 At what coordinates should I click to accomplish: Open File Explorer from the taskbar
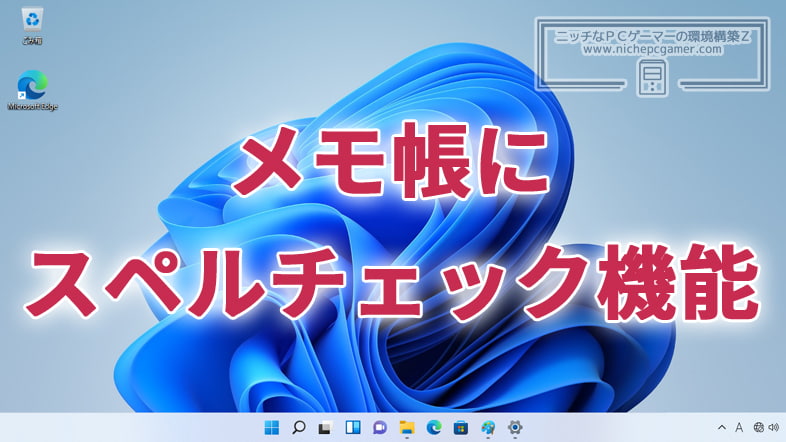[407, 427]
